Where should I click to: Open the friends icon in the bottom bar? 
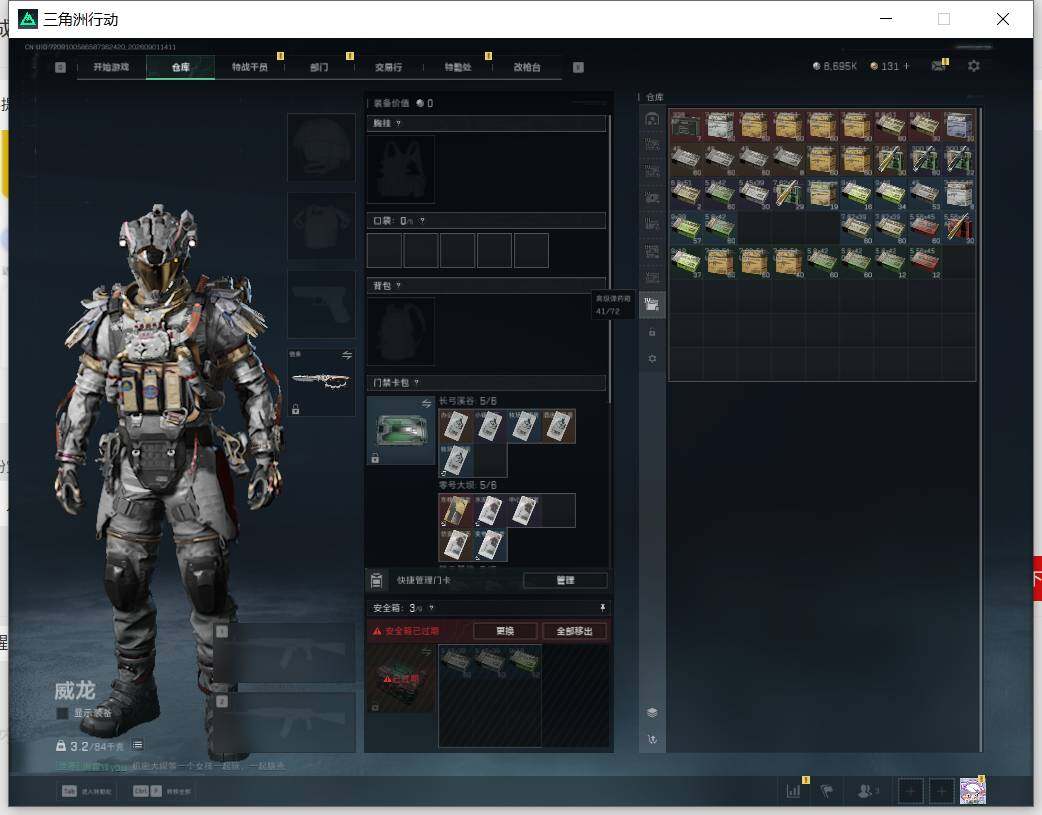866,791
